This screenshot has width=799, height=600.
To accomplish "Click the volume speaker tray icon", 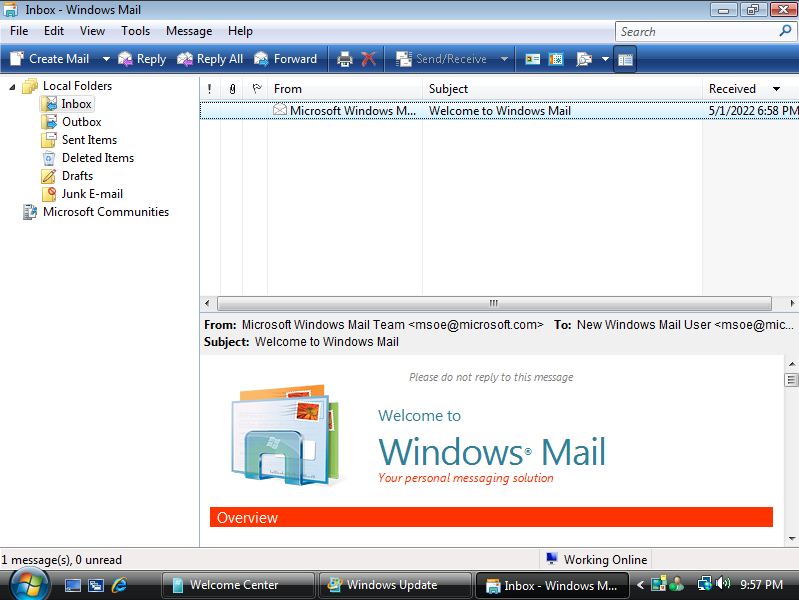I will [723, 584].
